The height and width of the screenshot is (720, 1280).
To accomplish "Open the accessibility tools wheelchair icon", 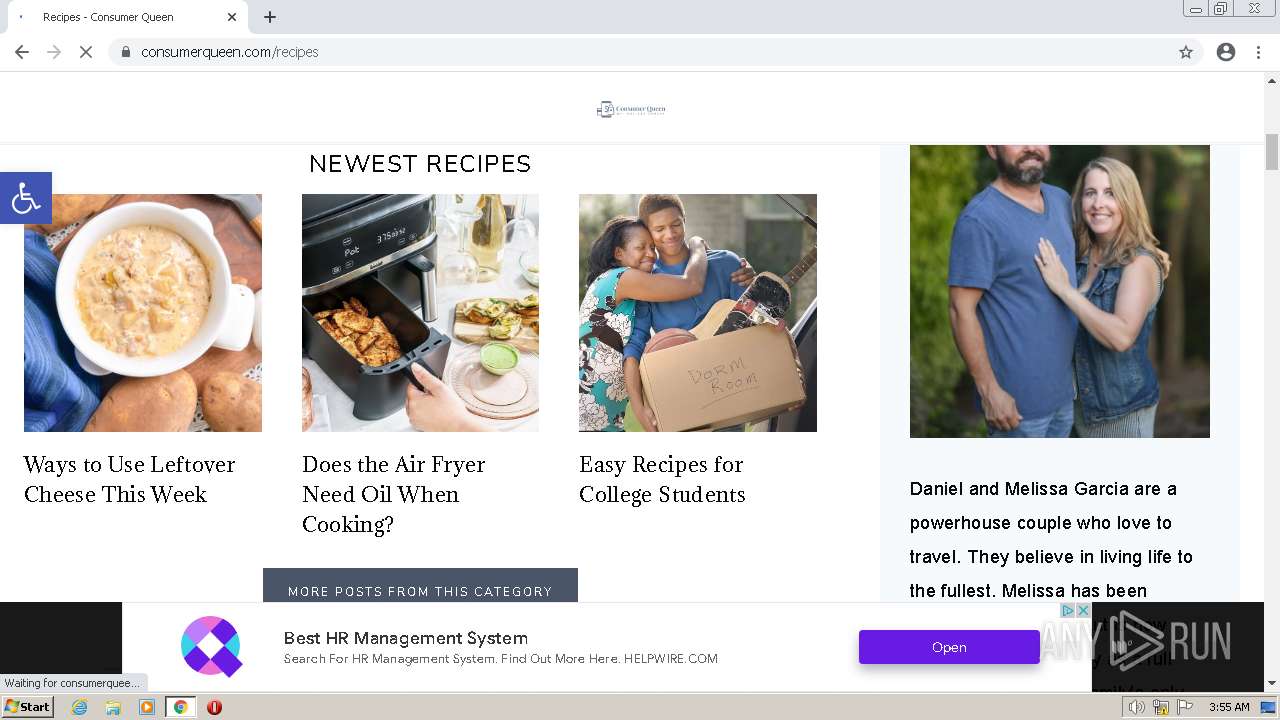I will tap(25, 198).
